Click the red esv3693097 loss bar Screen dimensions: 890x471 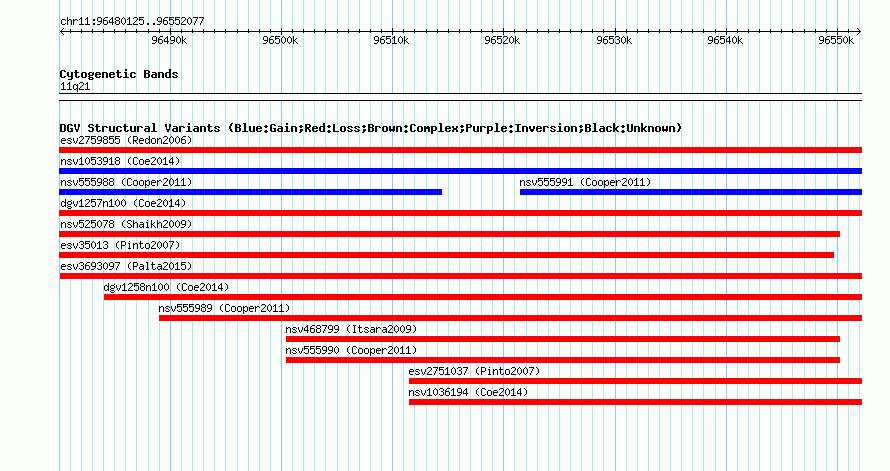click(x=460, y=276)
